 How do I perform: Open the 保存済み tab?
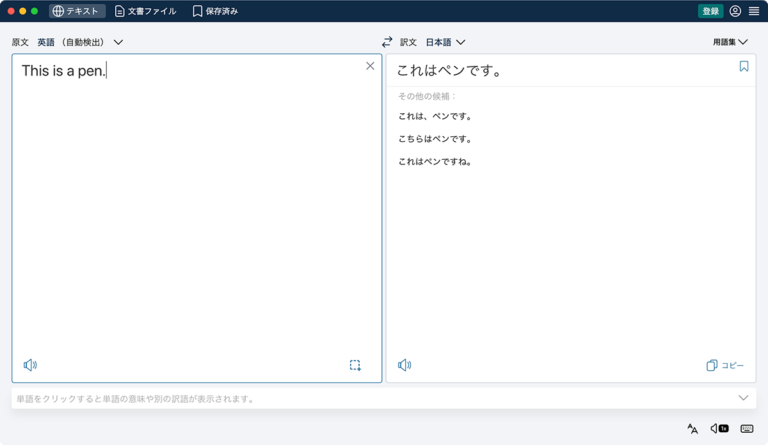coord(215,11)
